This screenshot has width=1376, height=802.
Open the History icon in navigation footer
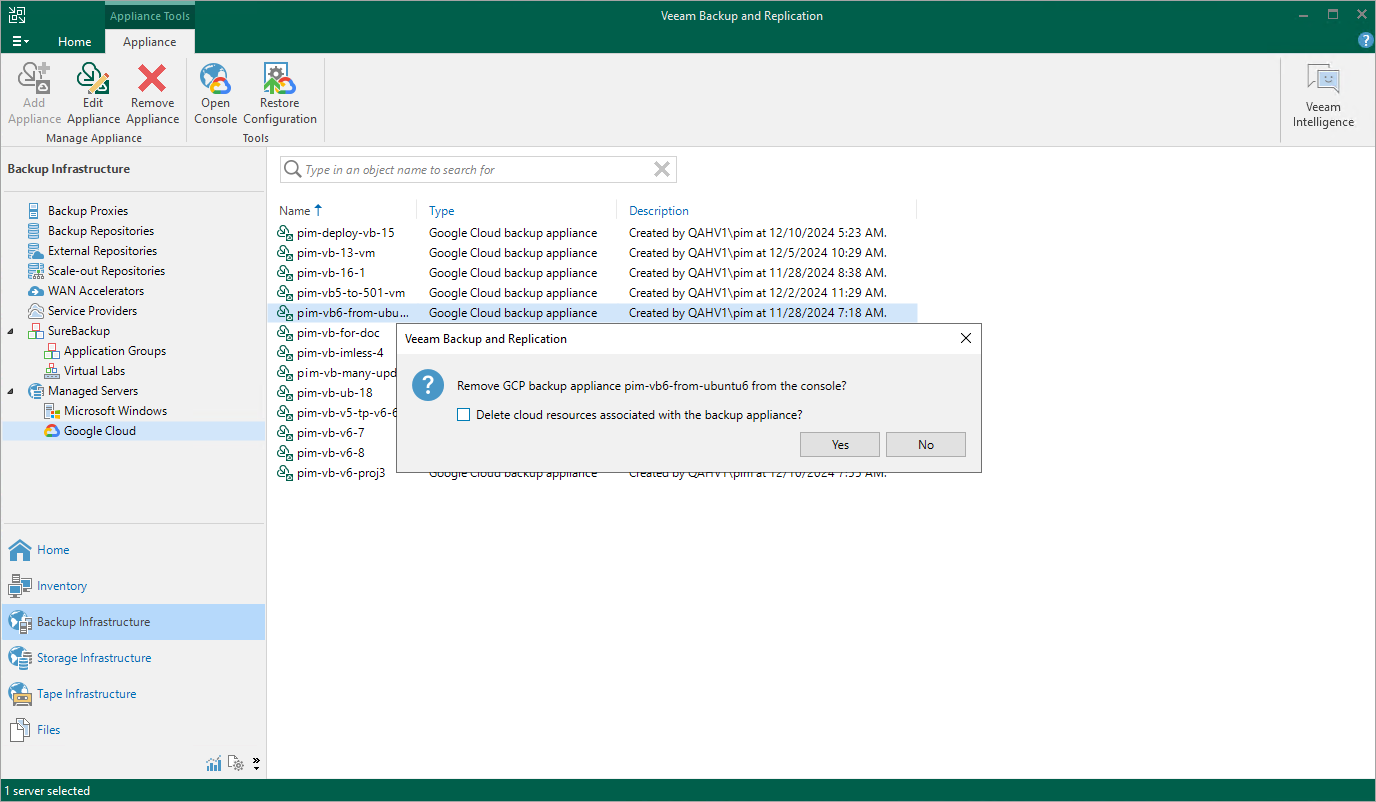pos(237,764)
